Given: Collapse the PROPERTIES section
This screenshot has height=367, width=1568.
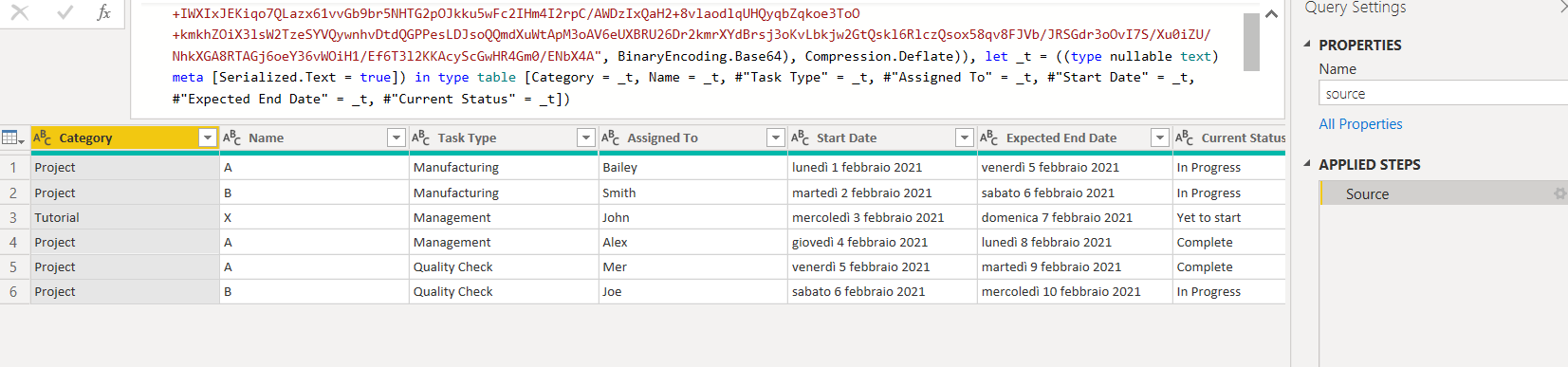Looking at the screenshot, I should pos(1307,45).
